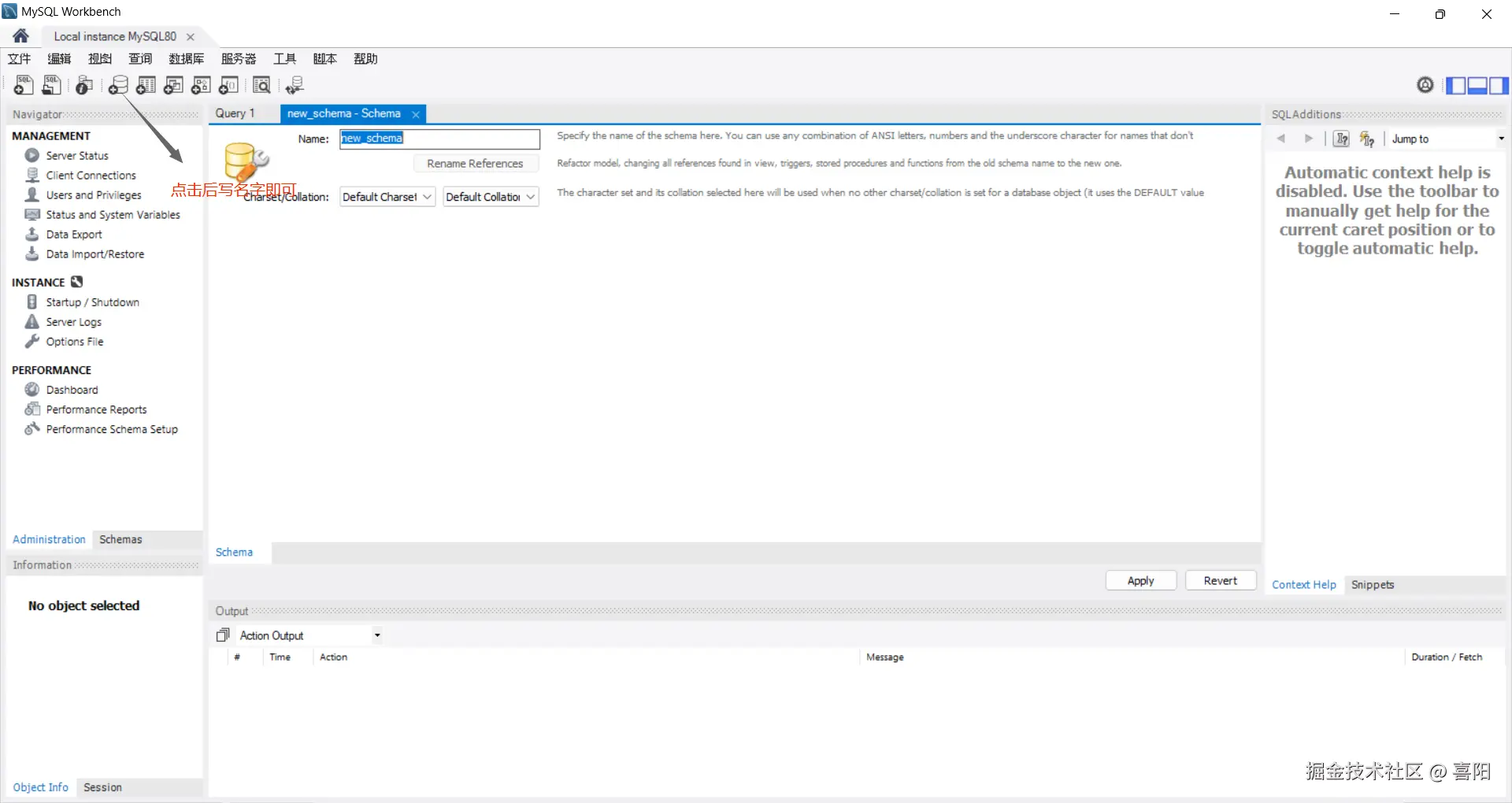Expand the Default Collation dropdown

tap(491, 197)
